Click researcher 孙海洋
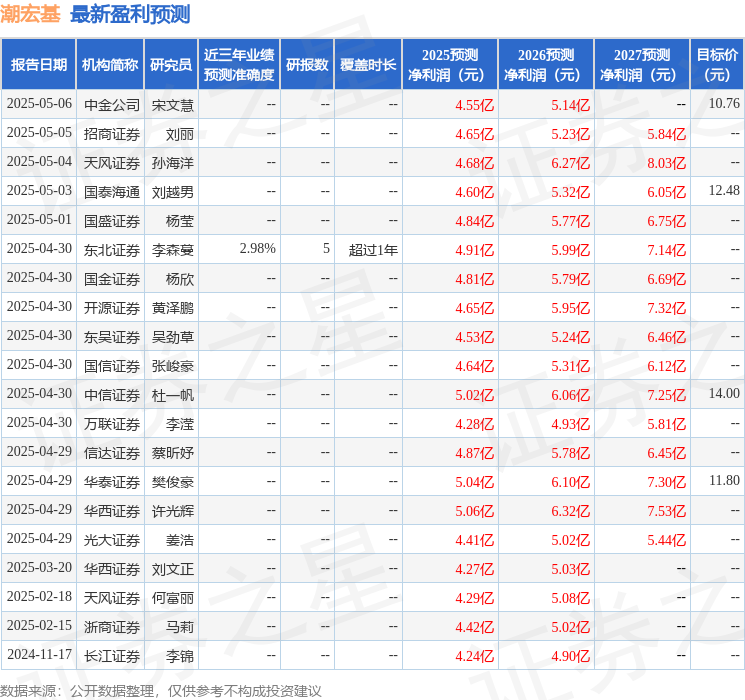745x700 pixels. click(173, 163)
